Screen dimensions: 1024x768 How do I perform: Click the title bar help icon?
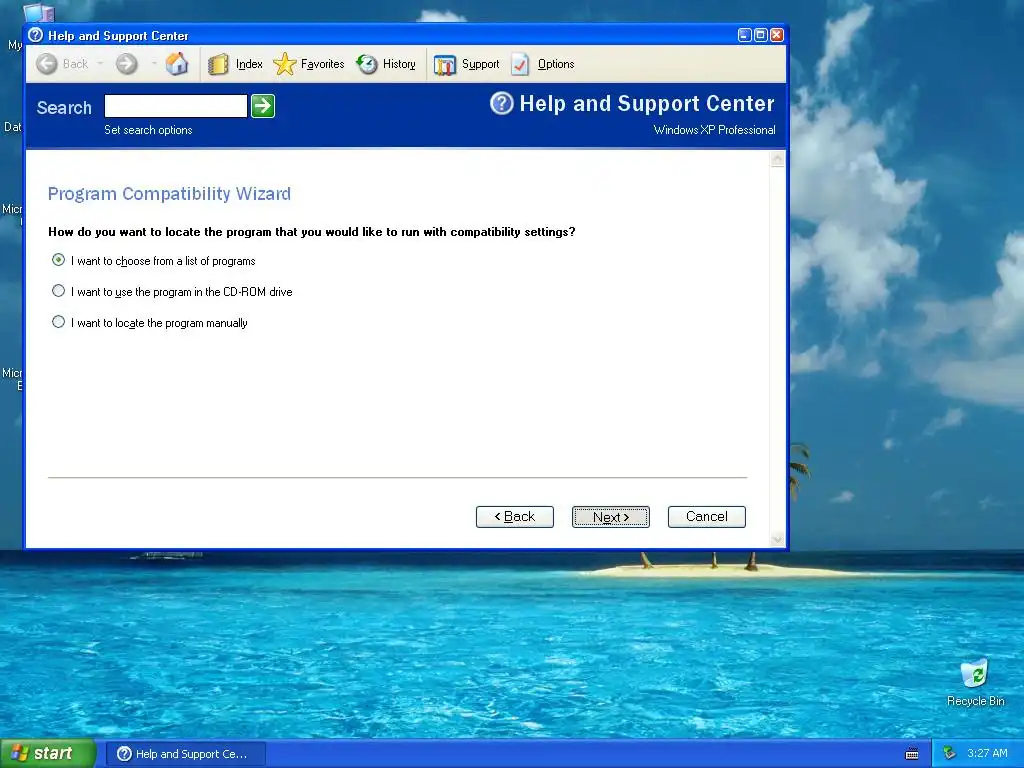coord(35,35)
